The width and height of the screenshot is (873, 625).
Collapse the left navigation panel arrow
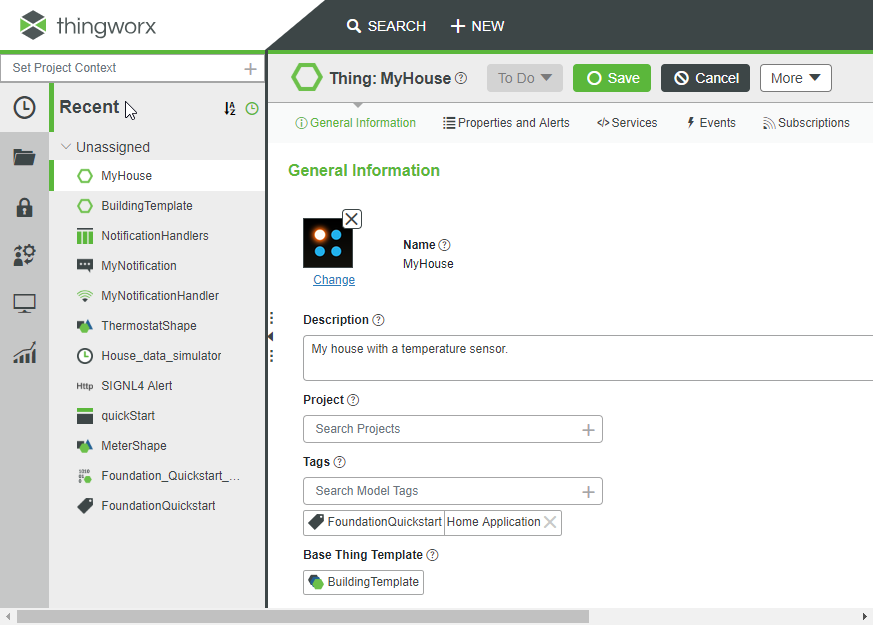(271, 337)
